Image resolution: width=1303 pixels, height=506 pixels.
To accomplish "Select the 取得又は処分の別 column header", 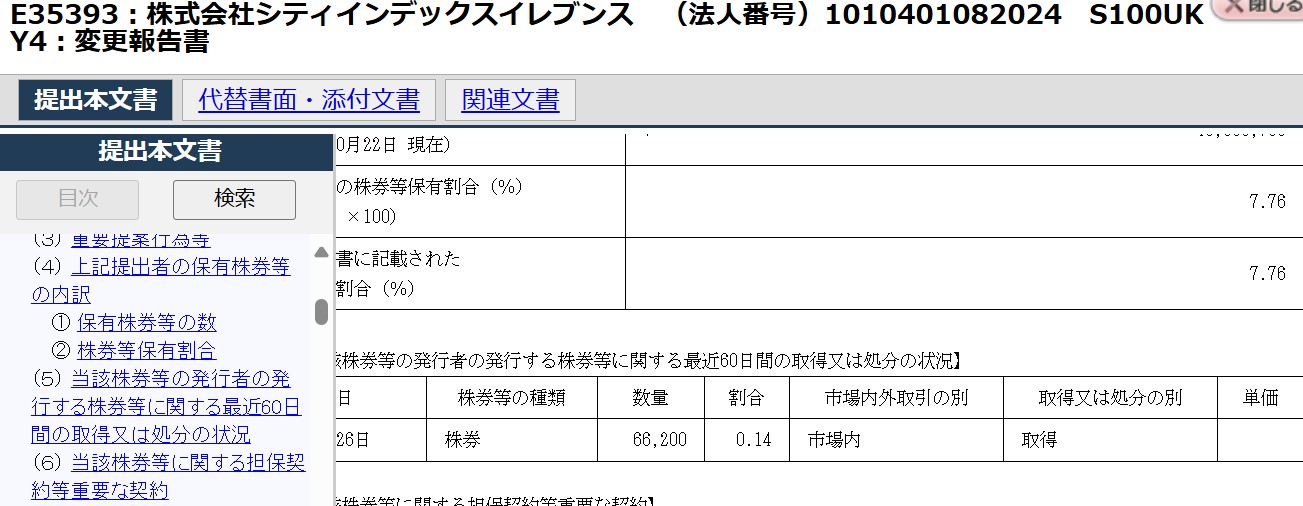I will [x=1110, y=398].
